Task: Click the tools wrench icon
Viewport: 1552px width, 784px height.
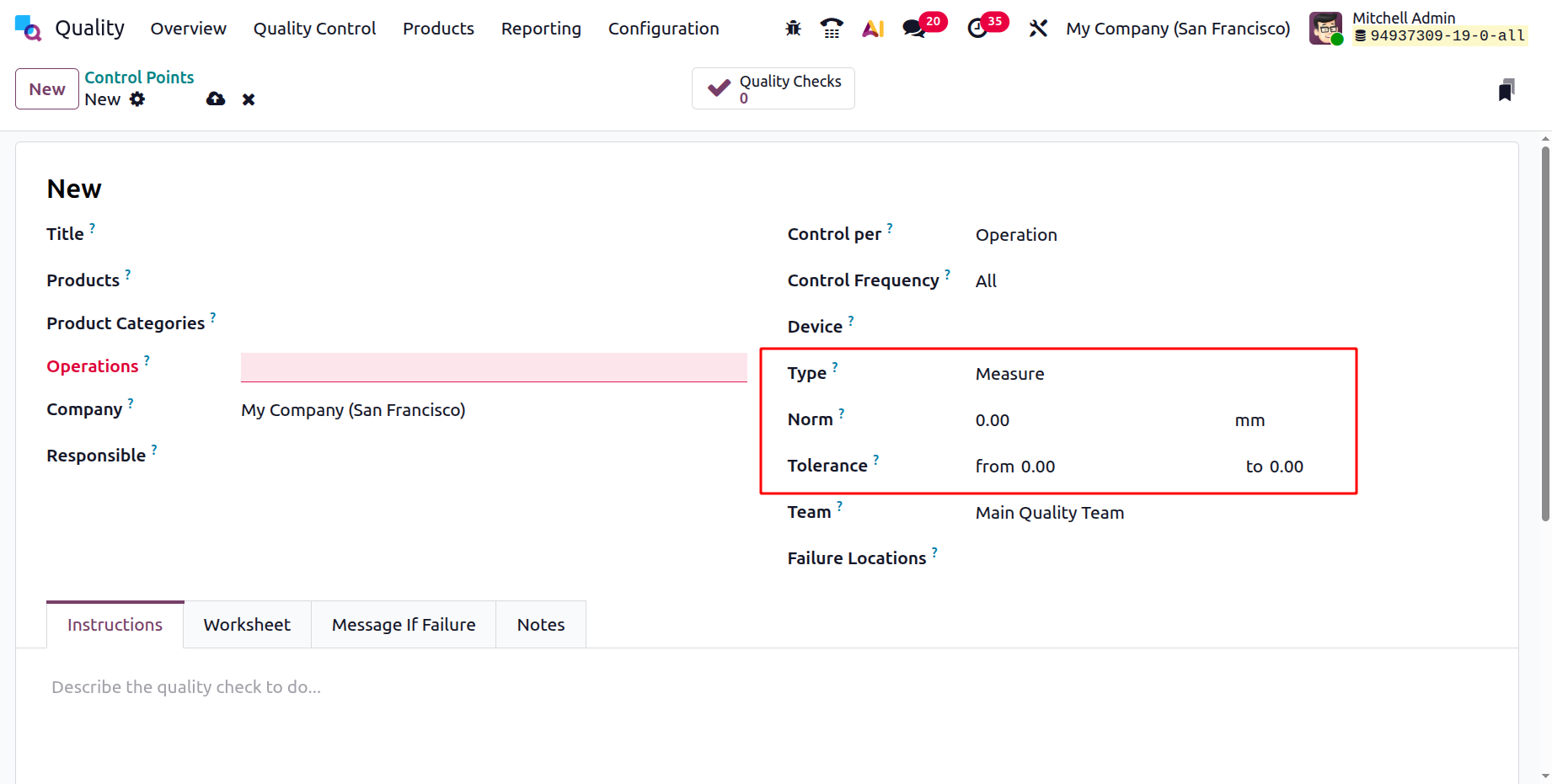Action: tap(1038, 29)
